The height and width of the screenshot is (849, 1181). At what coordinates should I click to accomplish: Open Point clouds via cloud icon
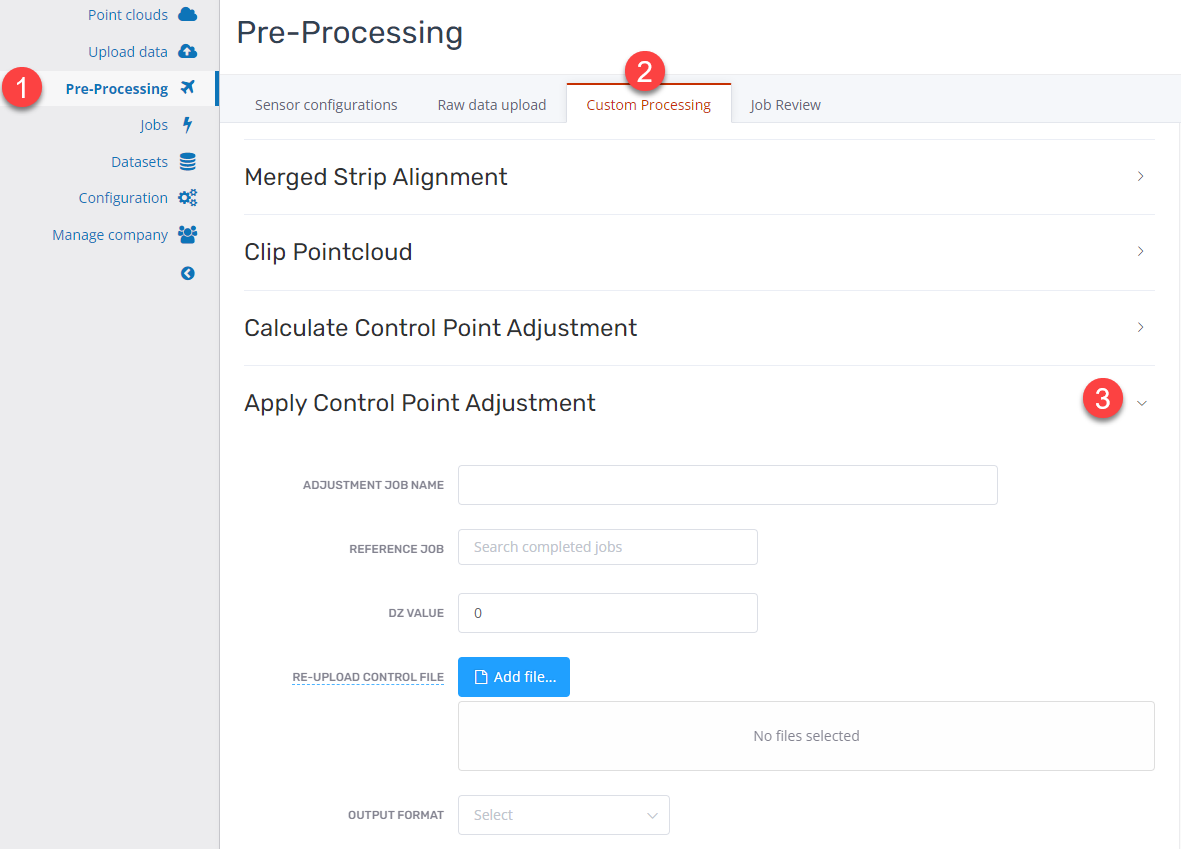tap(188, 14)
